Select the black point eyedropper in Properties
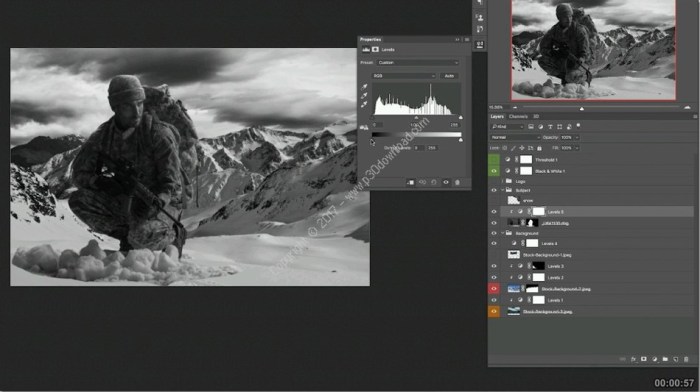Viewport: 700px width, 392px height. pyautogui.click(x=364, y=87)
